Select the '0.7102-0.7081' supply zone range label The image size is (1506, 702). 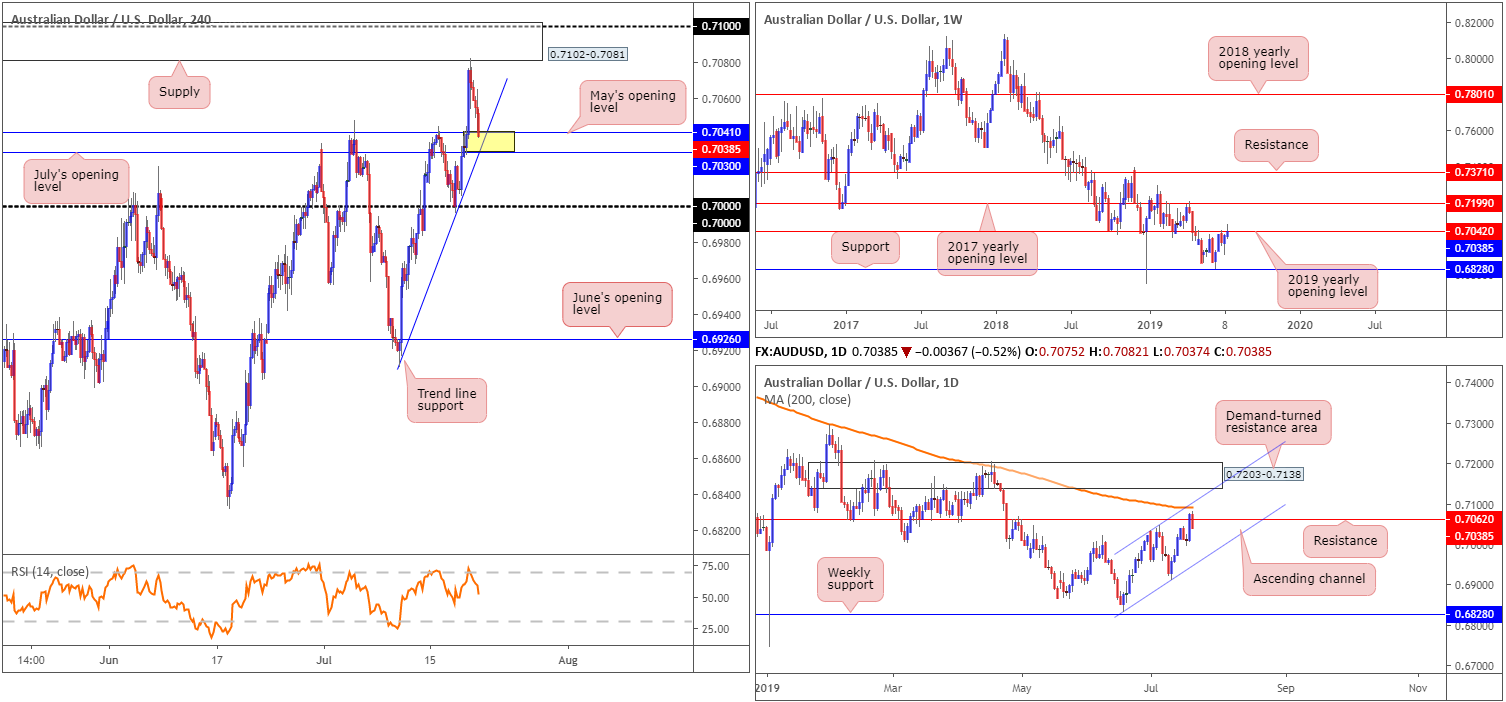click(588, 54)
